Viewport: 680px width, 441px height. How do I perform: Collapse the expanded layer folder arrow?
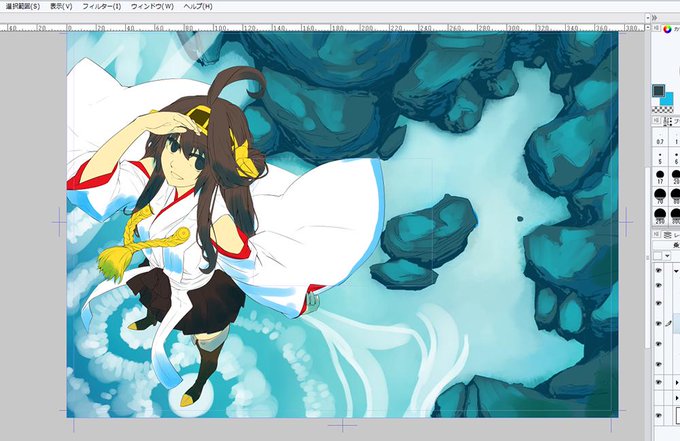point(676,271)
